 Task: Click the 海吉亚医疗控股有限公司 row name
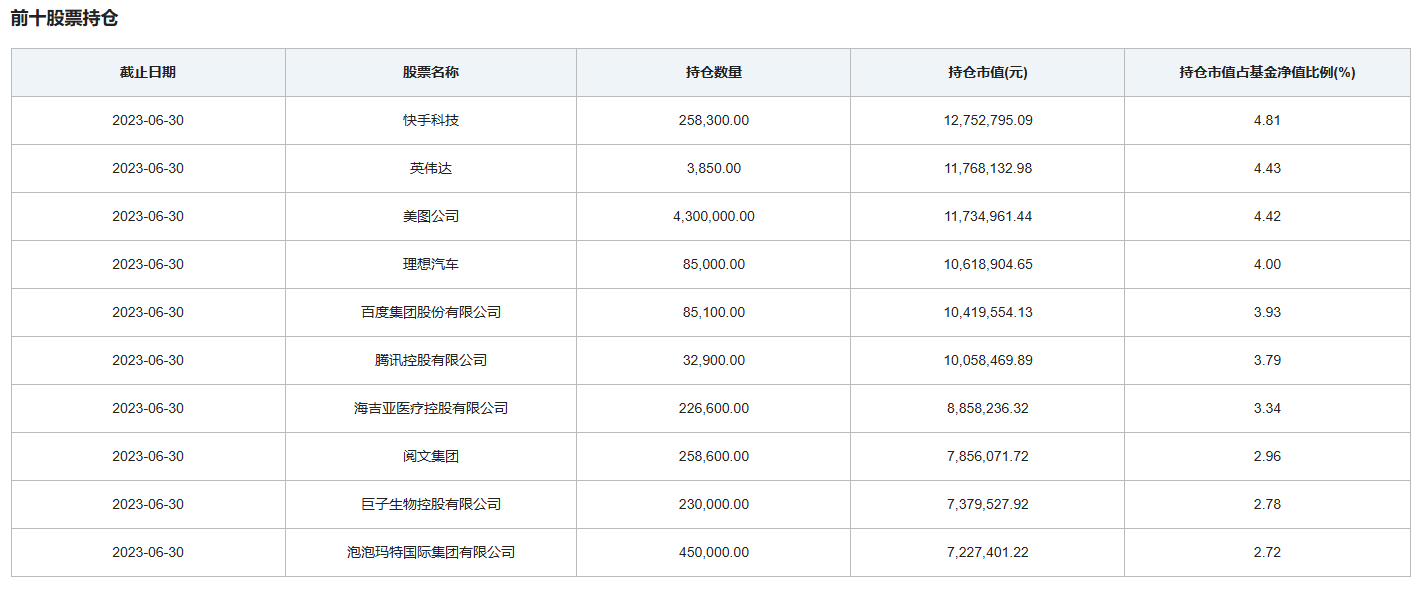(431, 409)
